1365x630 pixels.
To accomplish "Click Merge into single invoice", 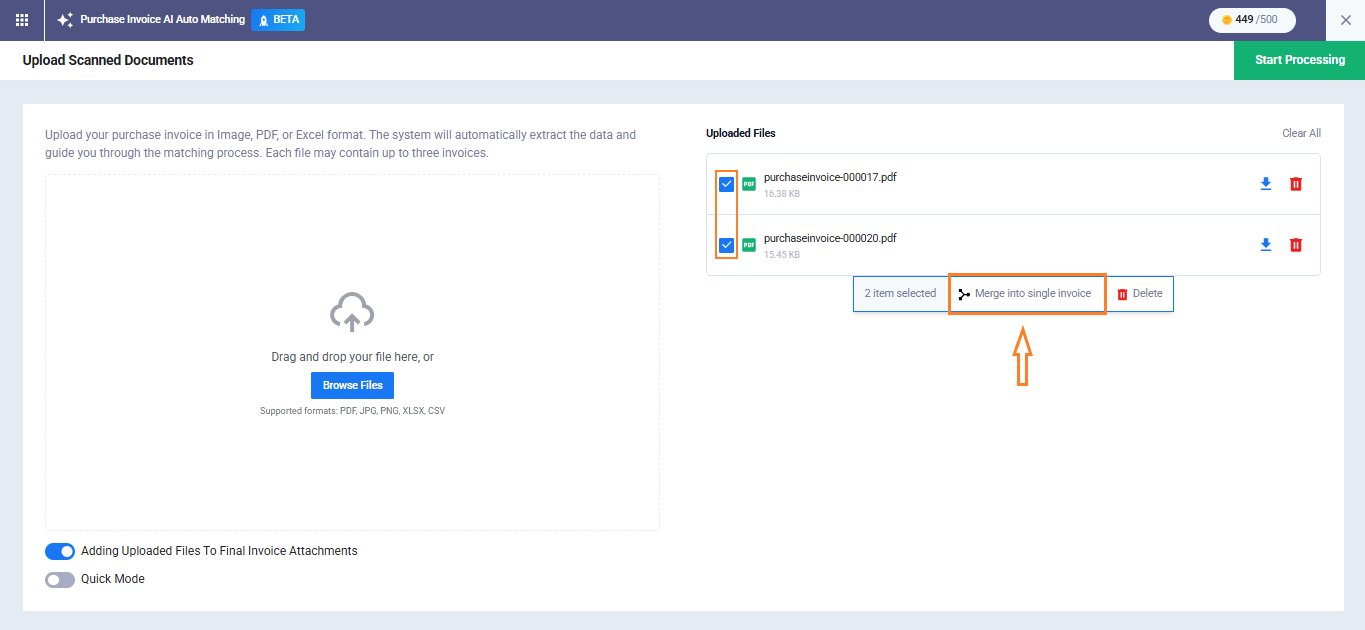I will tap(1025, 294).
